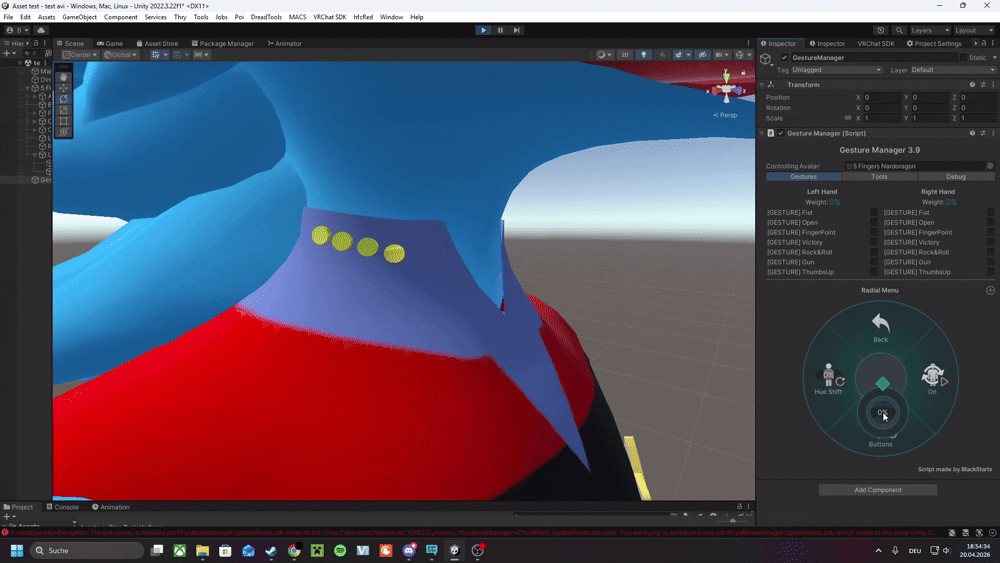Toggle 2D view mode in scene
The height and width of the screenshot is (563, 1000).
tap(624, 55)
